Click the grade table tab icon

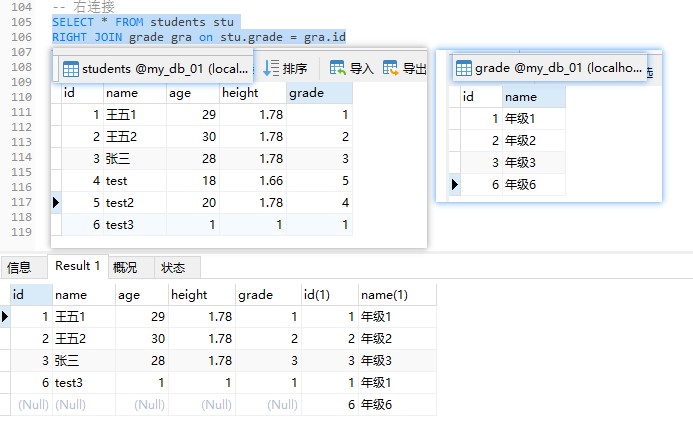point(464,68)
